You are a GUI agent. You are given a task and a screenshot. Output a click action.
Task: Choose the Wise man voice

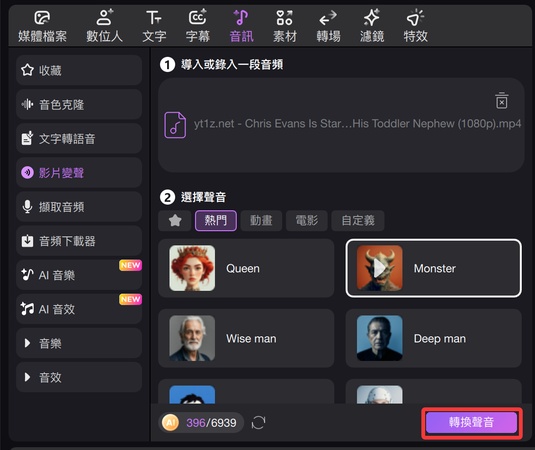[x=246, y=338]
